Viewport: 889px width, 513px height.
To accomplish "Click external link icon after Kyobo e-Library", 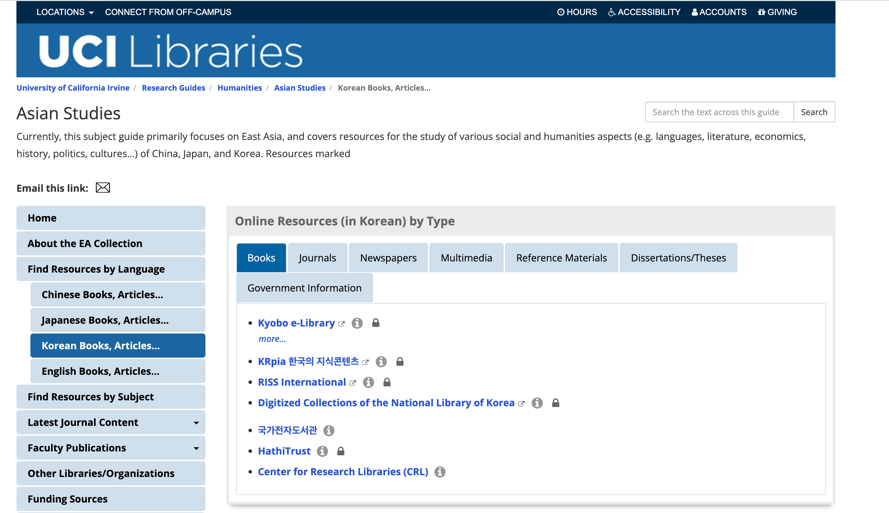I will coord(341,324).
